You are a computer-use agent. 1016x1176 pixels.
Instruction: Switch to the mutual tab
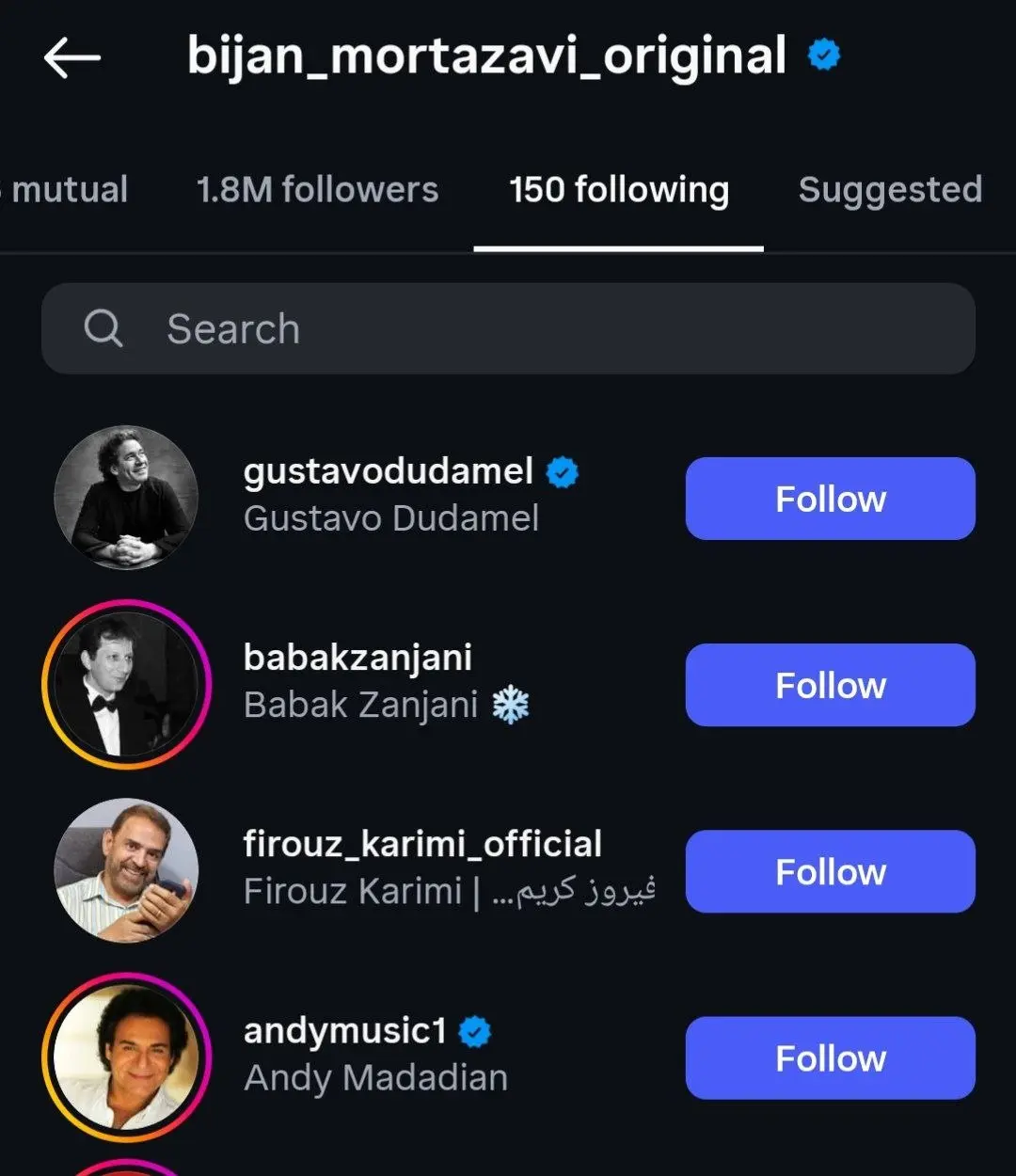[x=66, y=190]
